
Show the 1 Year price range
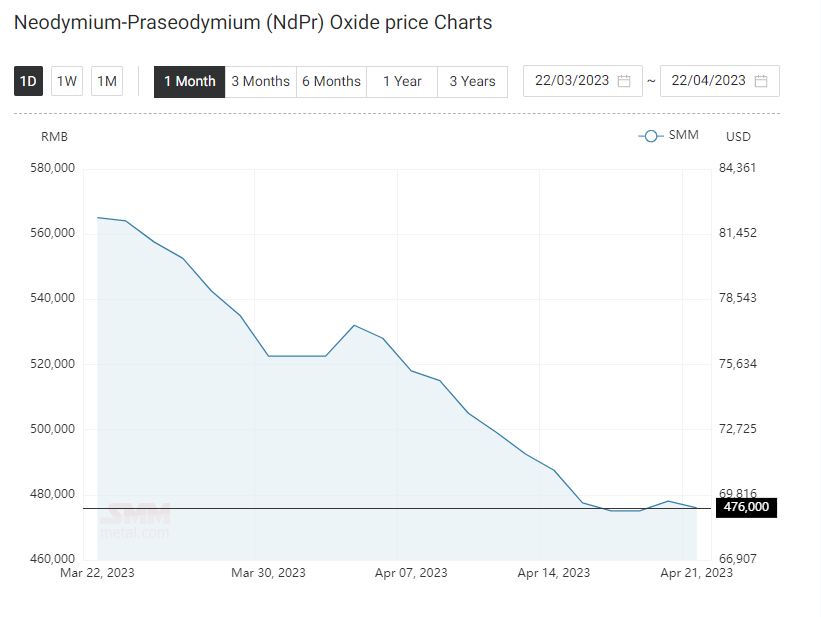click(402, 82)
